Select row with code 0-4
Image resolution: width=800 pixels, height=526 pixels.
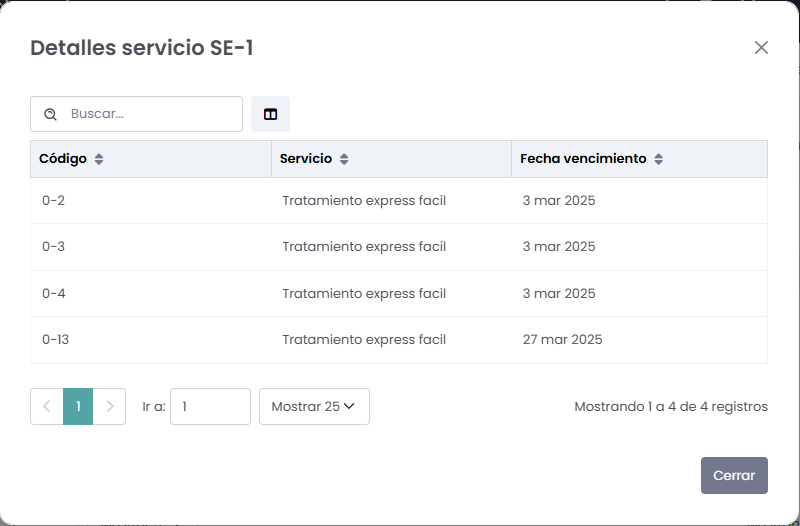pos(54,294)
